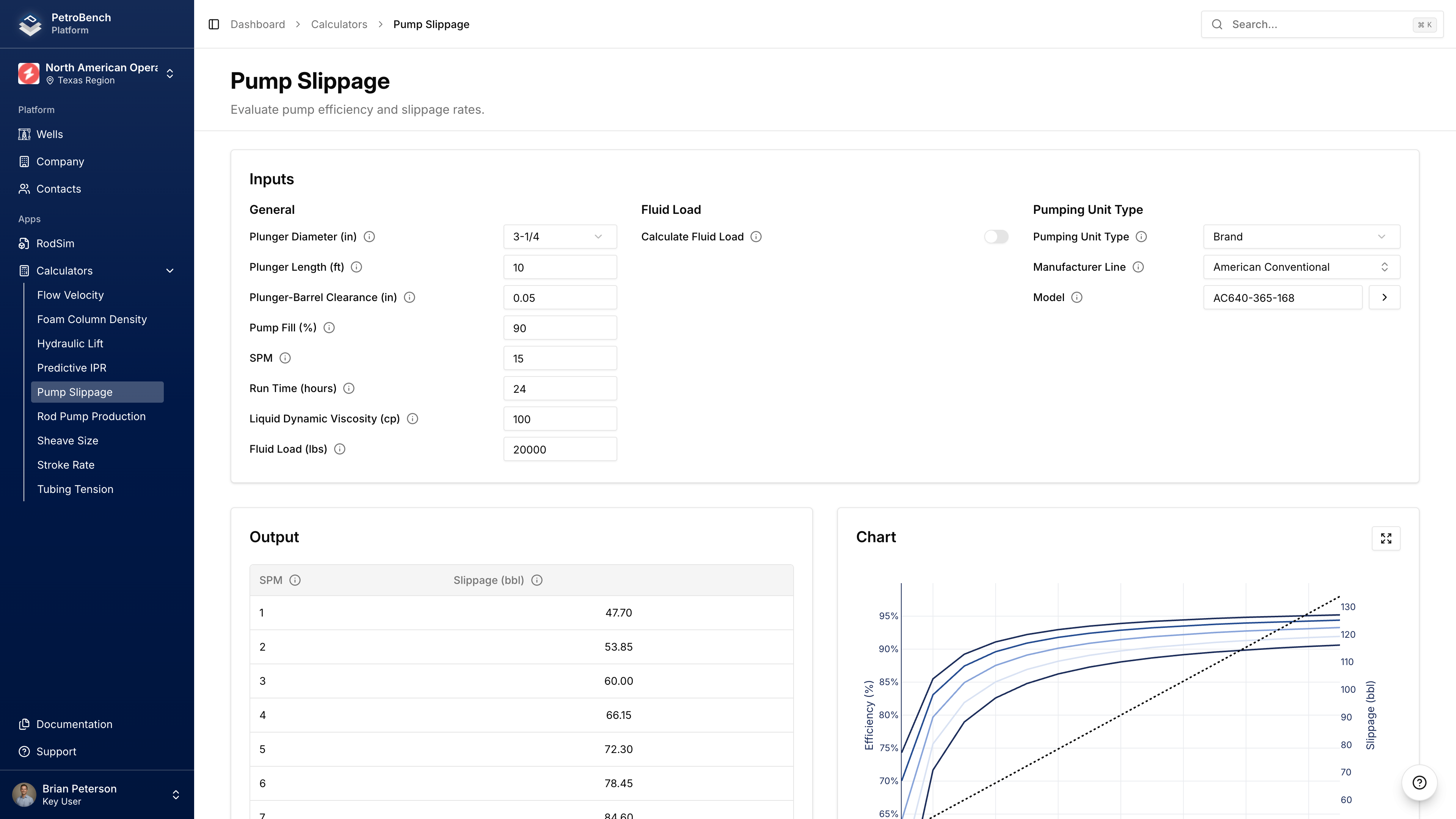Click the Plunger Diameter info icon
Screen dimensions: 1456x819
coord(370,236)
